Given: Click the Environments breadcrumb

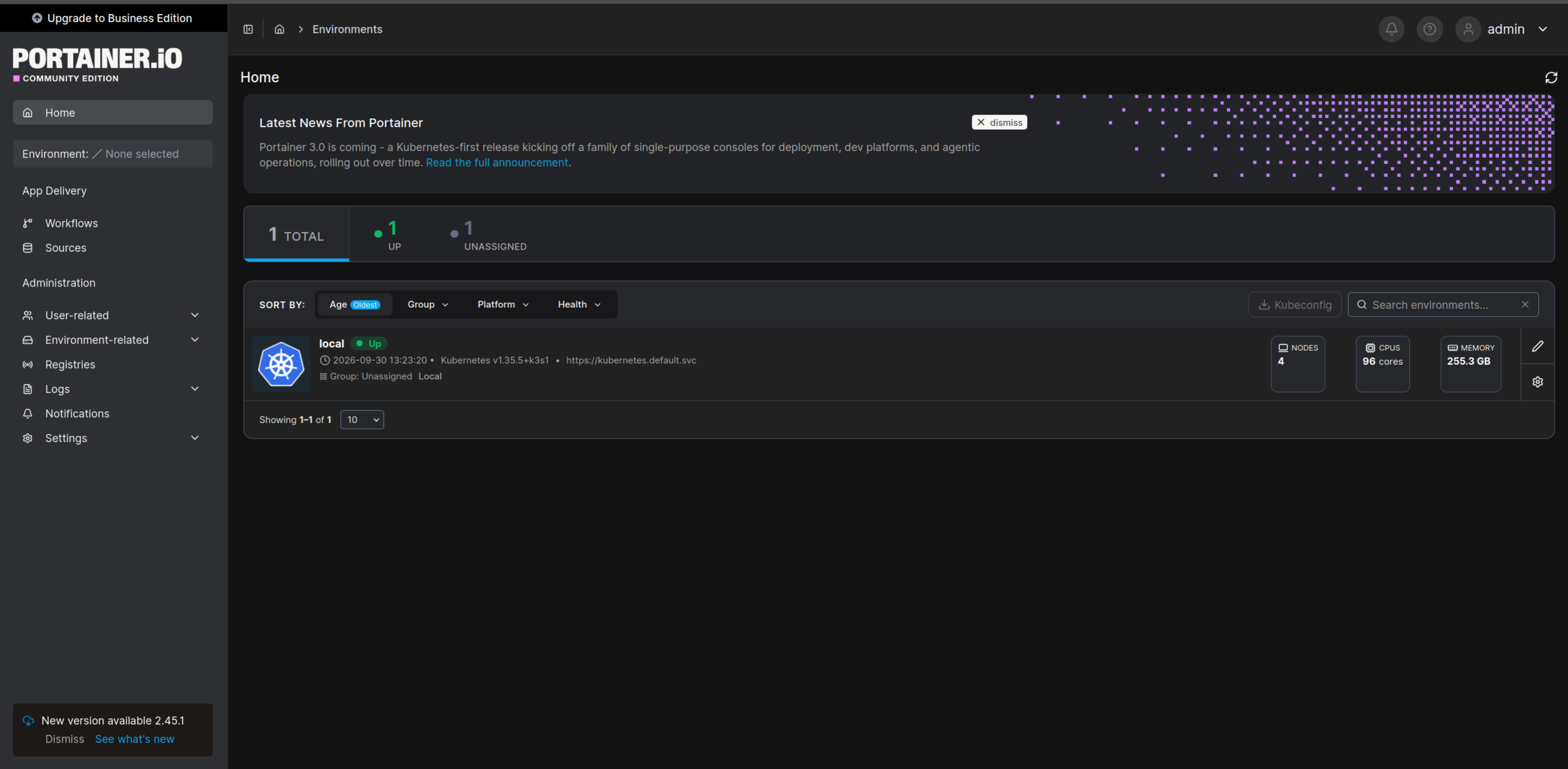Looking at the screenshot, I should 347,29.
